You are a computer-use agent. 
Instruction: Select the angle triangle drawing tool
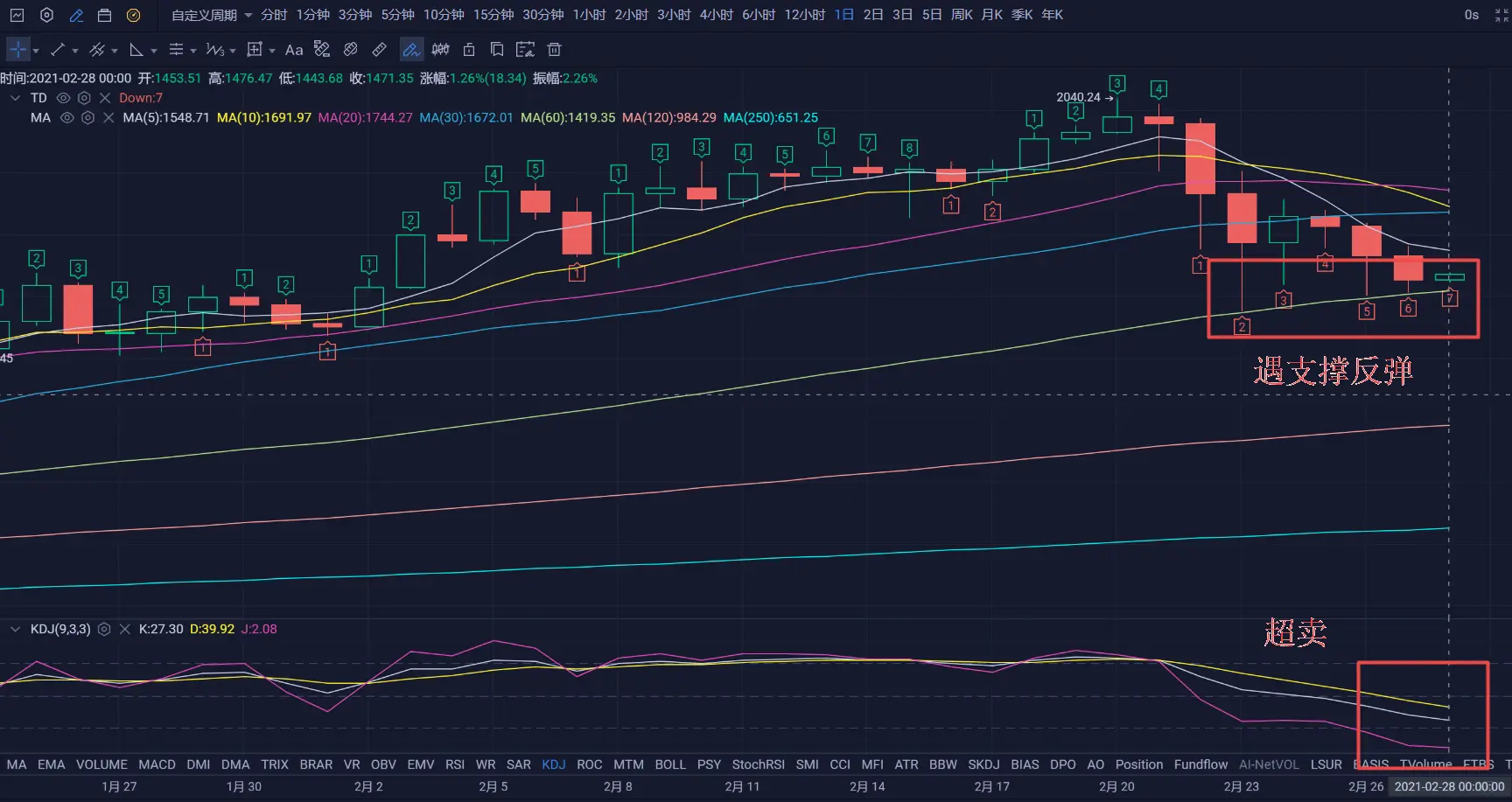(136, 50)
